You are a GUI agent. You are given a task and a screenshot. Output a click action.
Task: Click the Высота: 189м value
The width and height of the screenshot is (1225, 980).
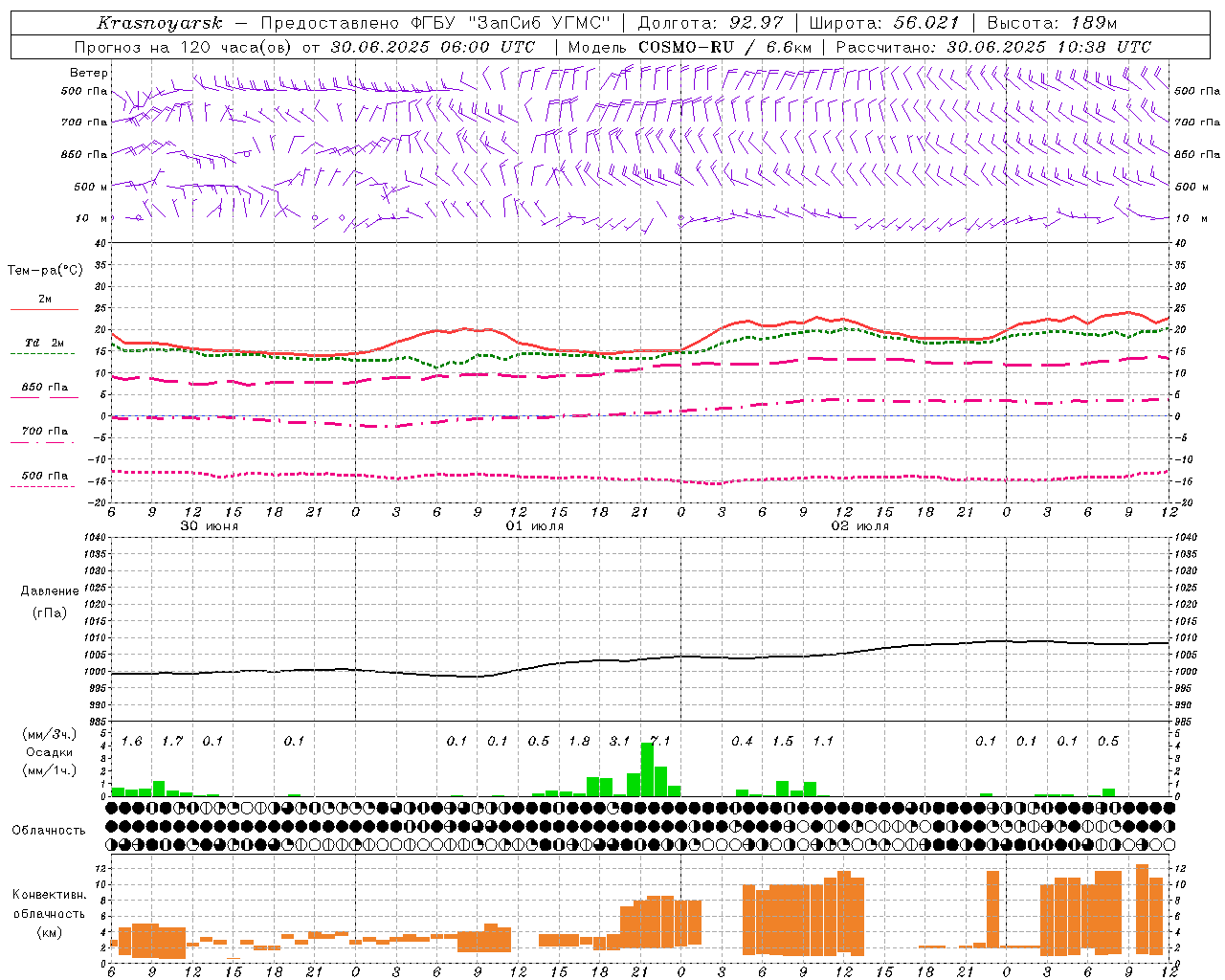pos(1052,23)
